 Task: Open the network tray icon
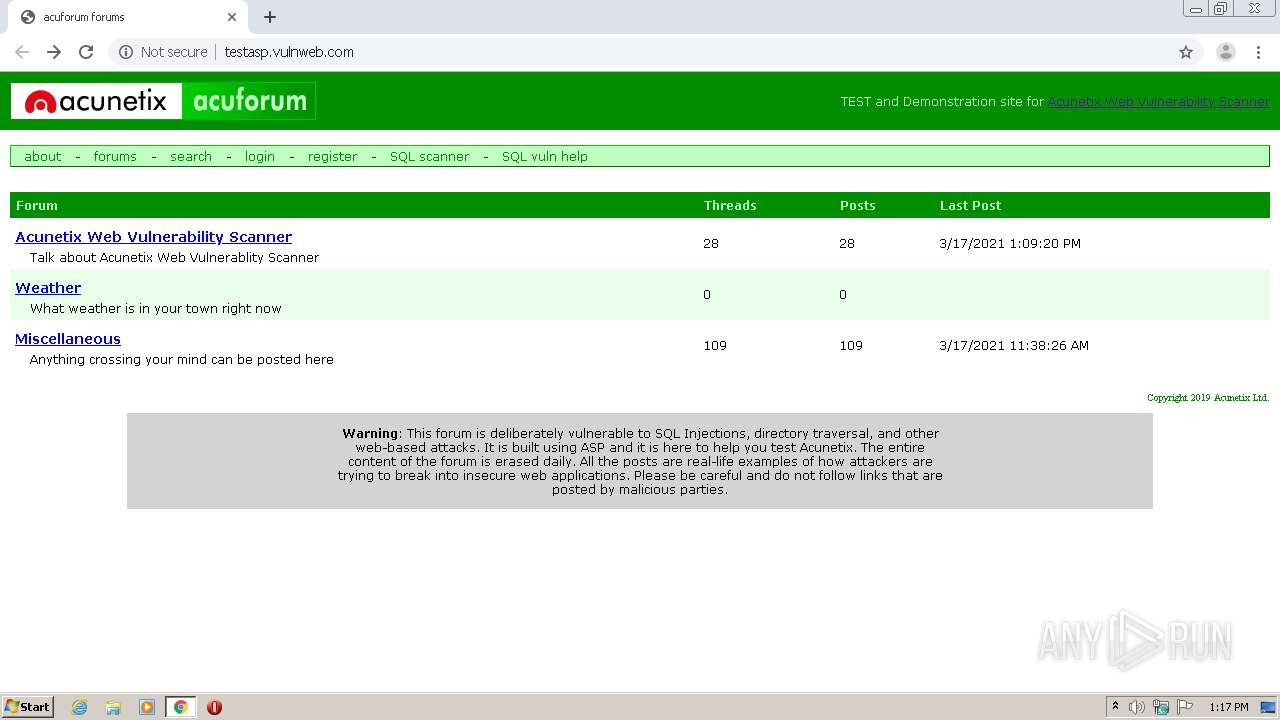point(1161,707)
